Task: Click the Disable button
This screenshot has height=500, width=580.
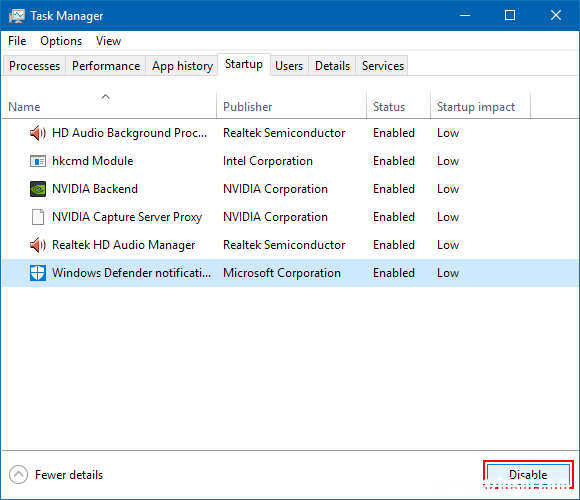Action: coord(528,474)
